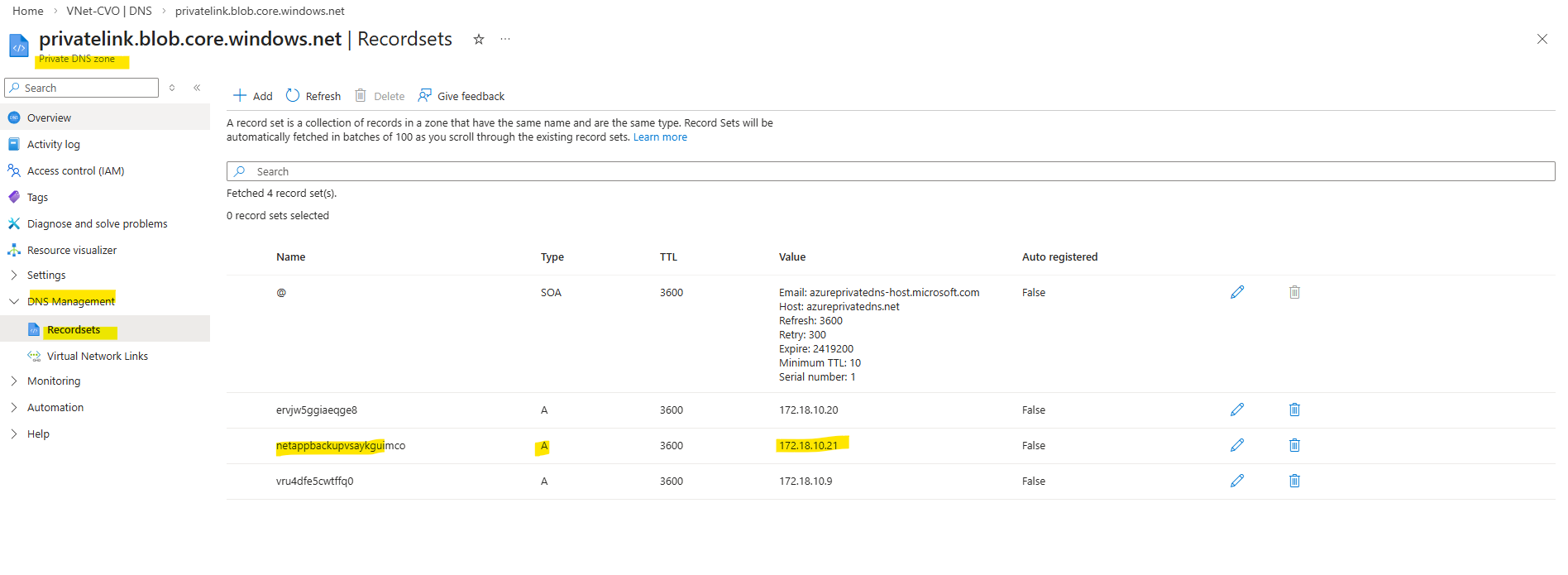The height and width of the screenshot is (575, 1568).
Task: Delete the netappbackupvsaykguimco record via trash icon
Action: [1294, 445]
